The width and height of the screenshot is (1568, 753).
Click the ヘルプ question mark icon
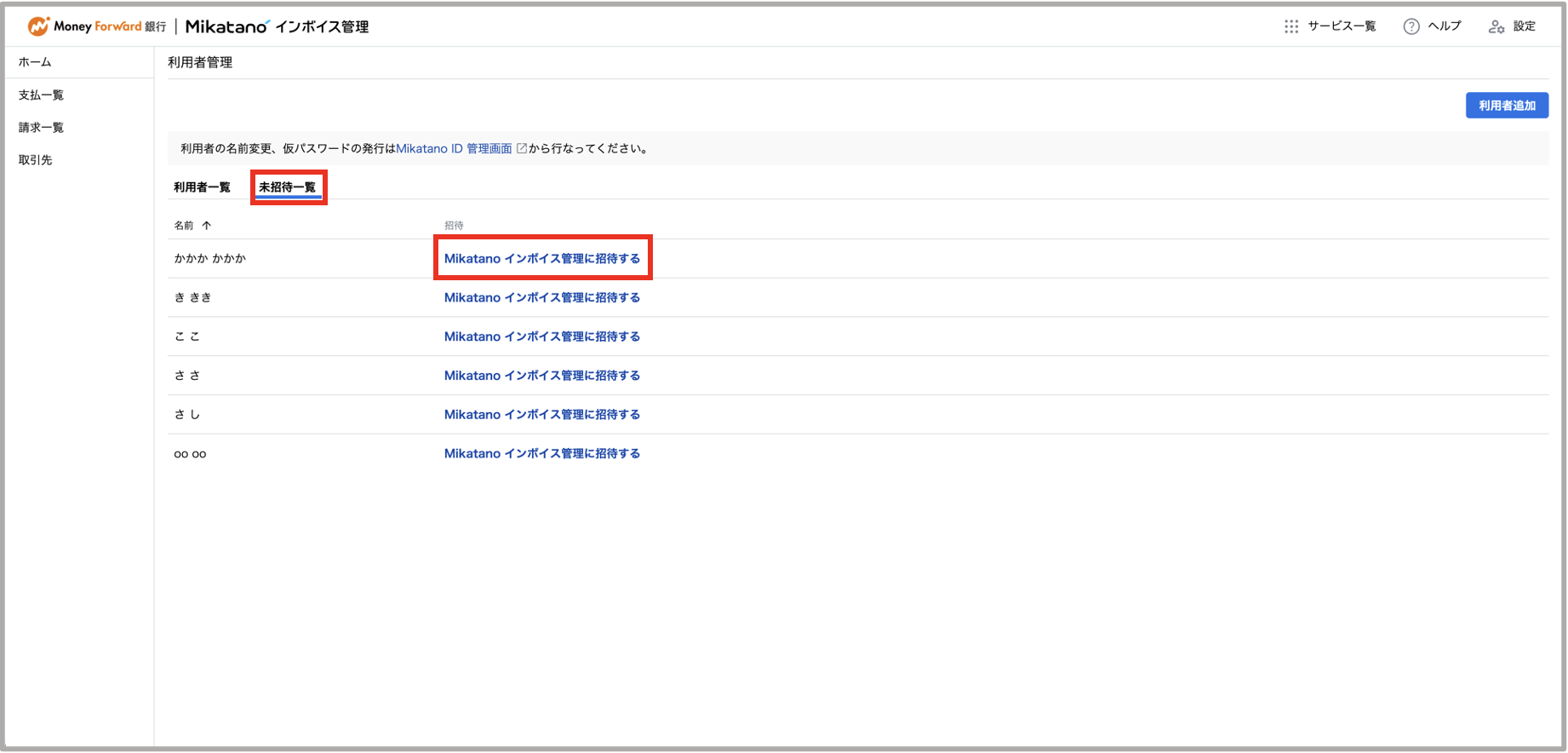[x=1411, y=26]
